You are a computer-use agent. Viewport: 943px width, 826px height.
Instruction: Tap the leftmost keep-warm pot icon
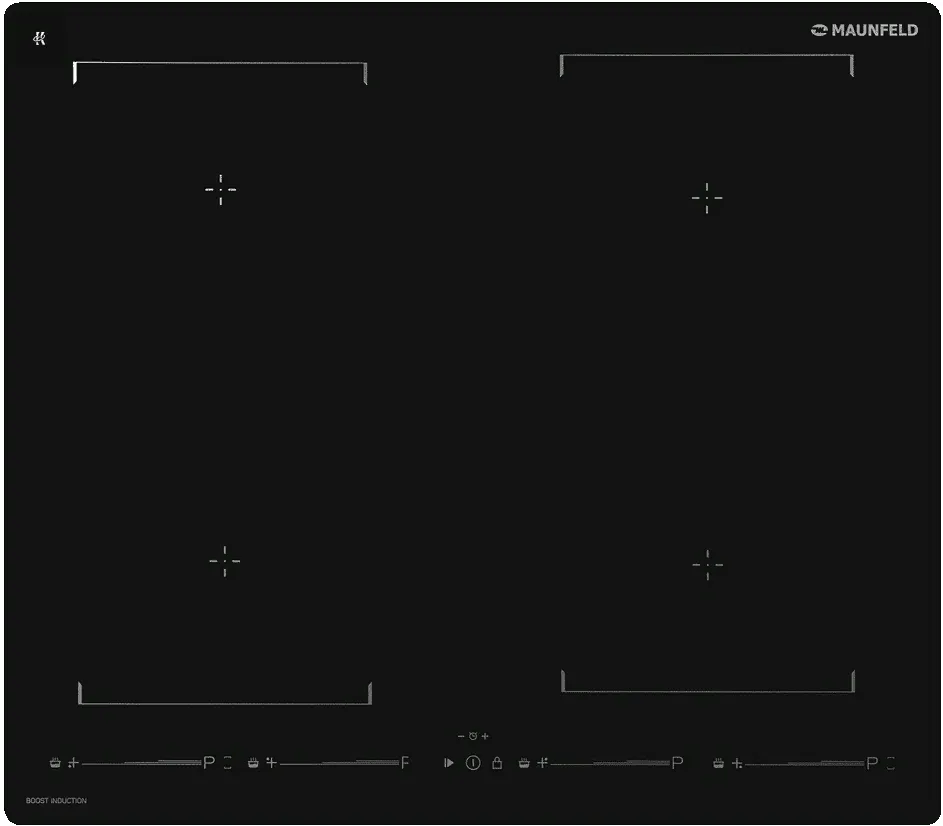pyautogui.click(x=55, y=763)
